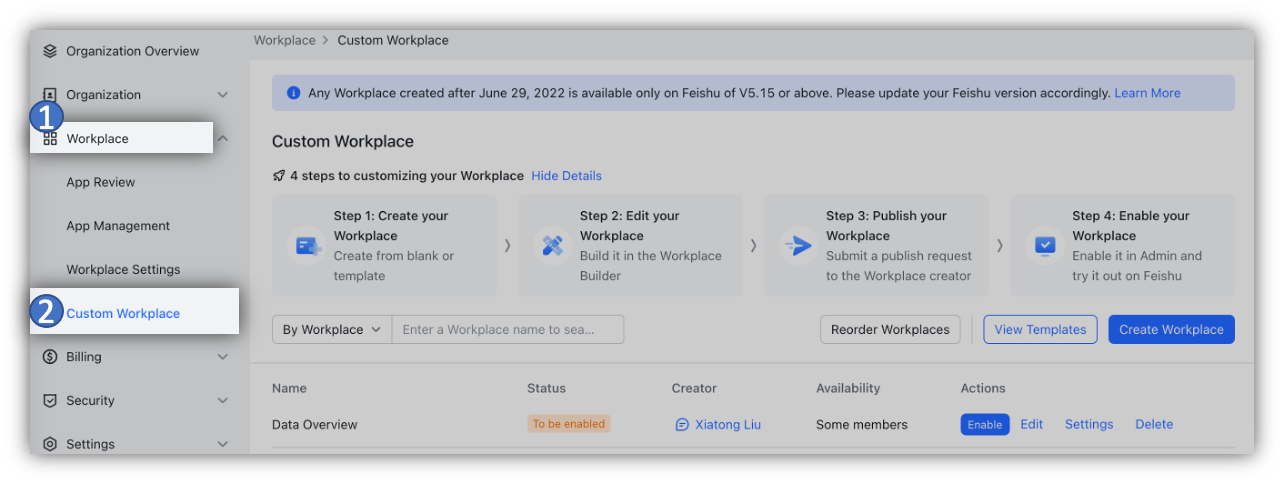Open App Review in the sidebar
1284x484 pixels.
tap(101, 183)
